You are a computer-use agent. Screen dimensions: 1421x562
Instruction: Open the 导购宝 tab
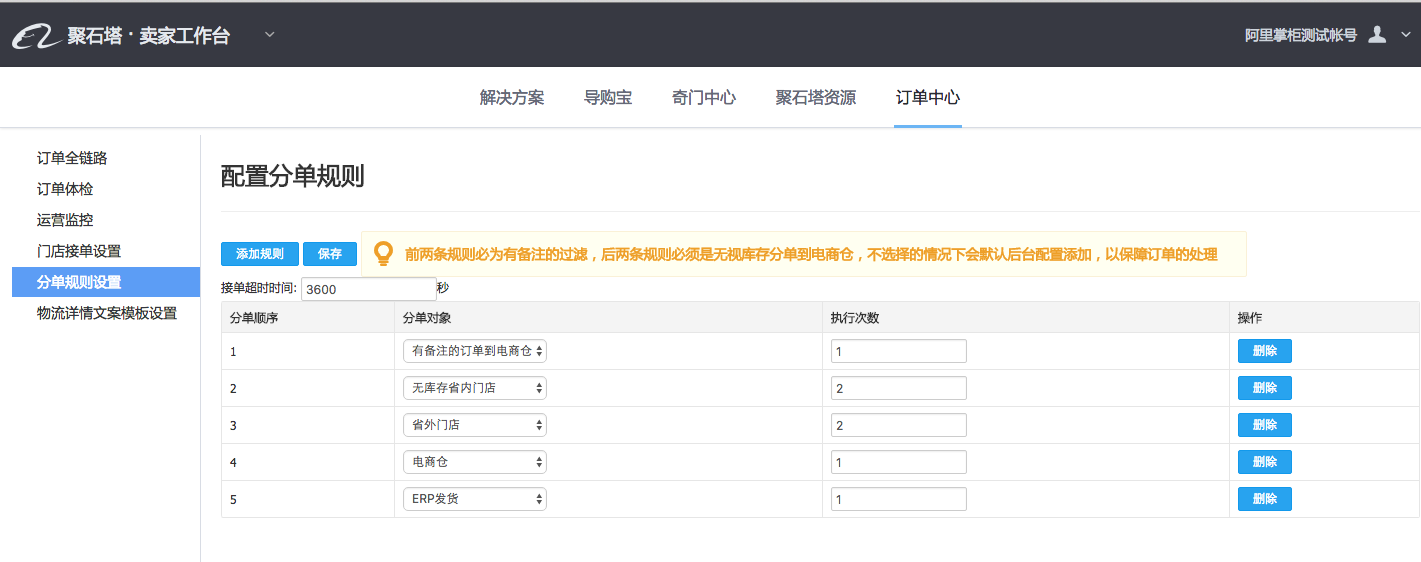click(608, 98)
